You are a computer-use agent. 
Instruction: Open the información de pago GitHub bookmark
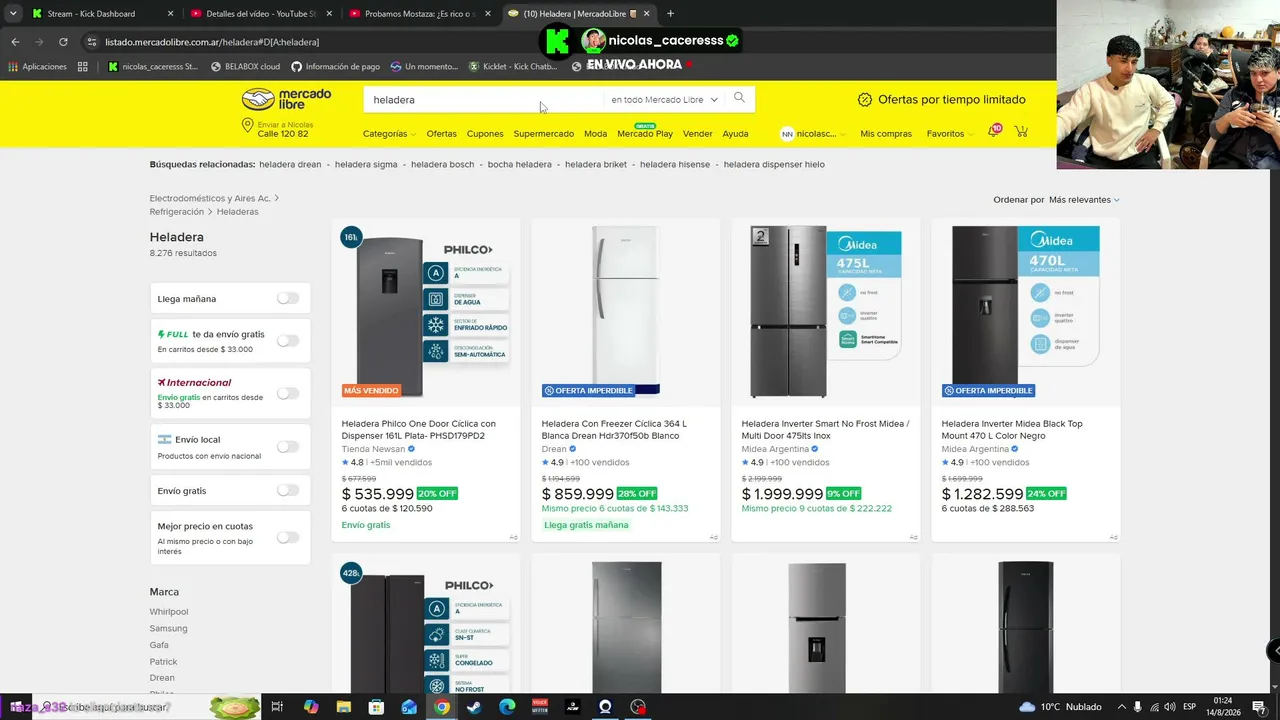click(335, 67)
